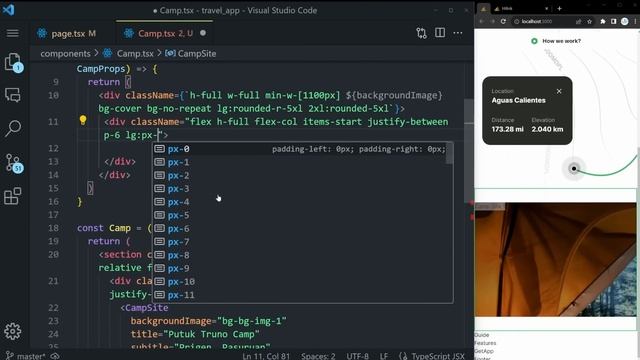Image resolution: width=640 pixels, height=360 pixels.
Task: Click the LF end-of-line status
Action: [x=384, y=356]
